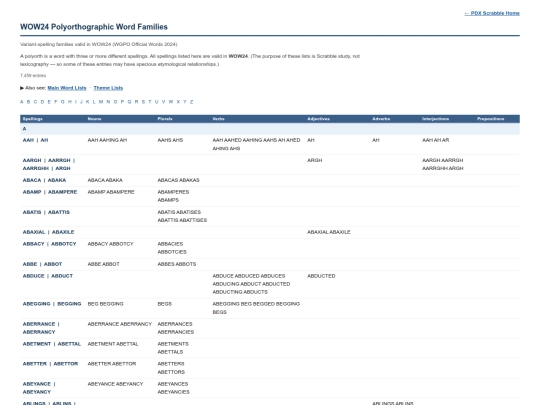Select the 'ABAXIAL | ABAXILE' spellings entry
Viewport: 540px width, 405px height.
pos(49,232)
